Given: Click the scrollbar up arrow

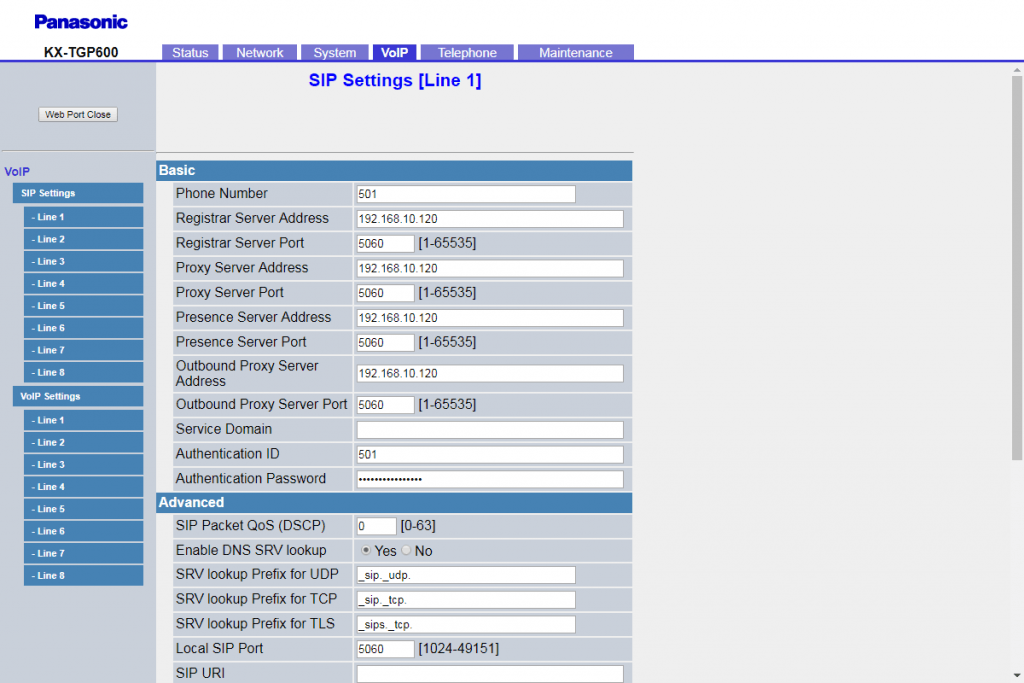Looking at the screenshot, I should (1017, 69).
